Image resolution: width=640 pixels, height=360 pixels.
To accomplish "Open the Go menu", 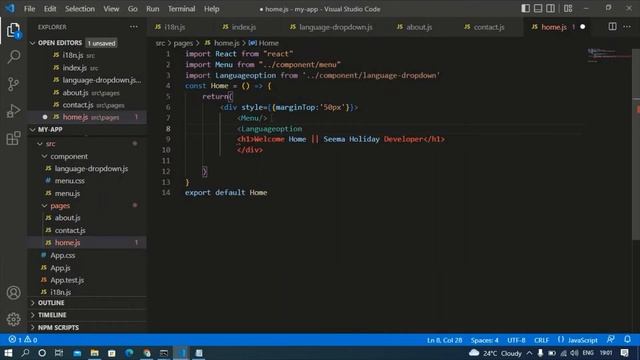I will point(133,9).
